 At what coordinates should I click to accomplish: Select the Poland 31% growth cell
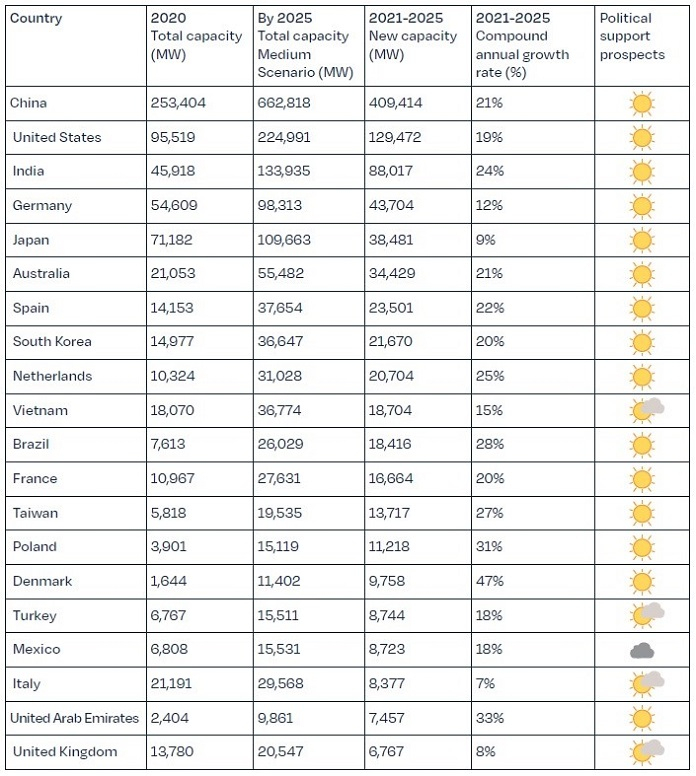click(533, 547)
